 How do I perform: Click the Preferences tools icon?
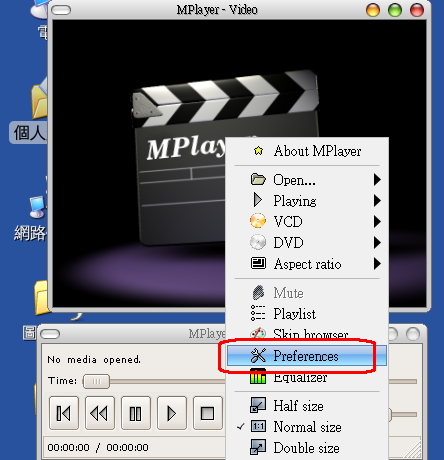pyautogui.click(x=258, y=355)
